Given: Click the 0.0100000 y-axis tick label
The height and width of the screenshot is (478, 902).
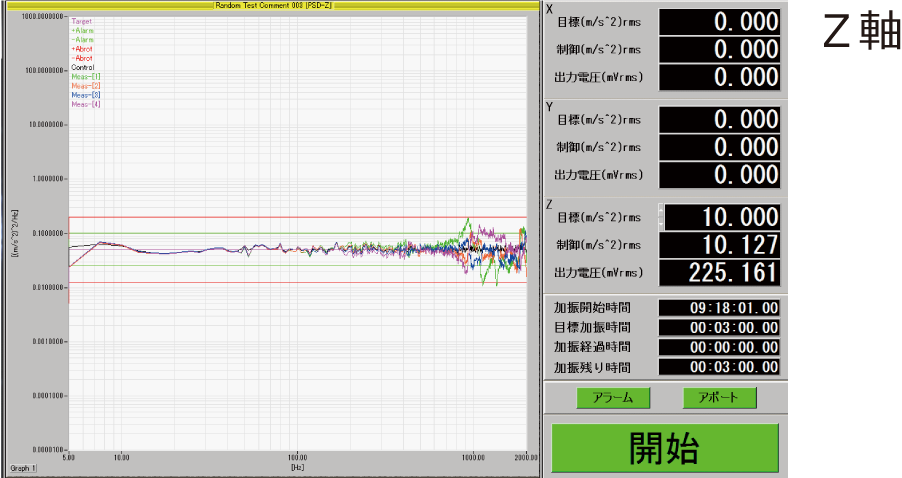Looking at the screenshot, I should tap(48, 287).
